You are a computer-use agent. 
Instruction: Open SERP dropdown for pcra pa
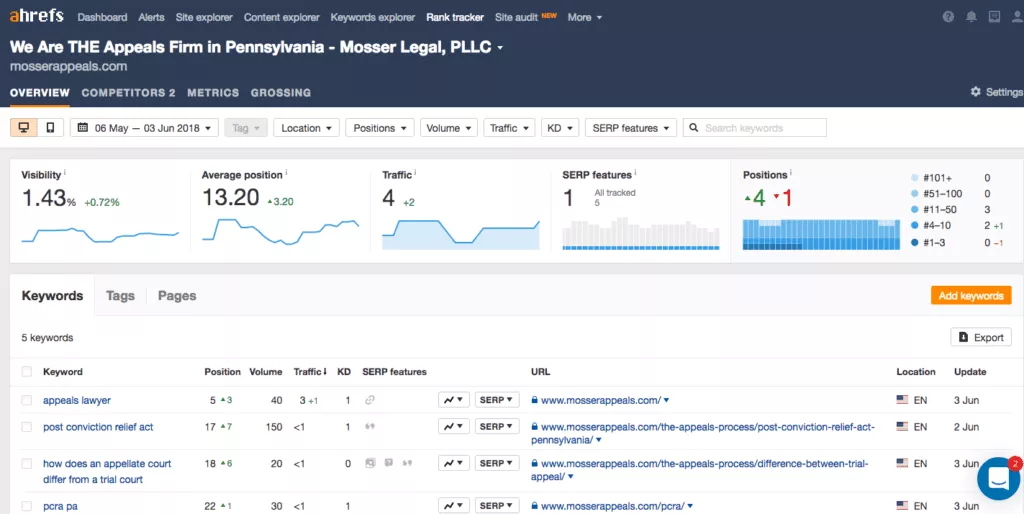pyautogui.click(x=496, y=506)
